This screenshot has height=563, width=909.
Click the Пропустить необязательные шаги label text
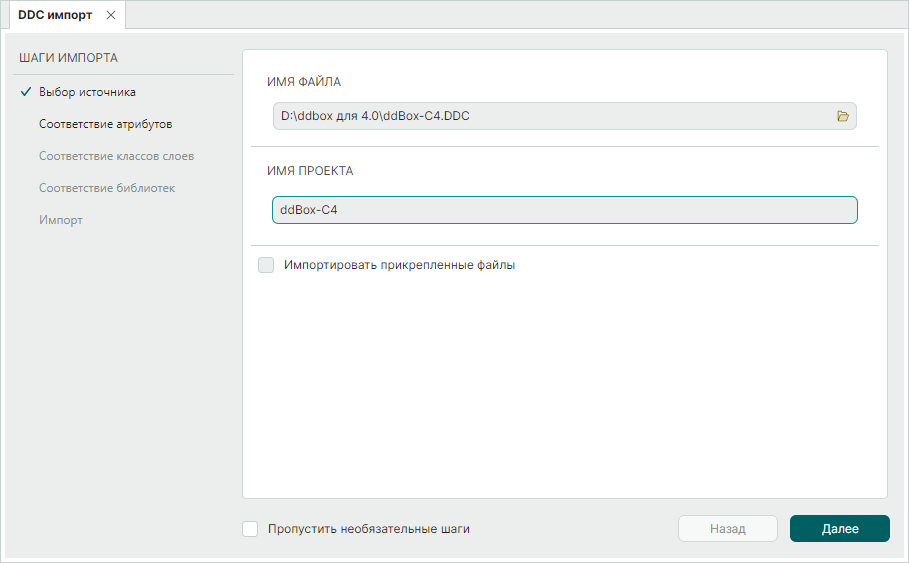click(368, 529)
